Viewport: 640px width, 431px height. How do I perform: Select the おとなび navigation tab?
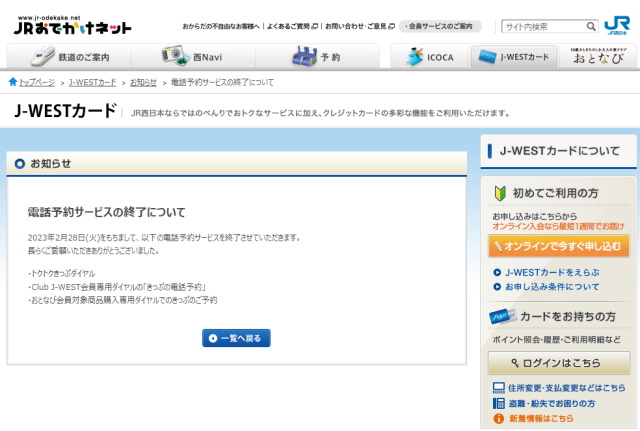598,56
